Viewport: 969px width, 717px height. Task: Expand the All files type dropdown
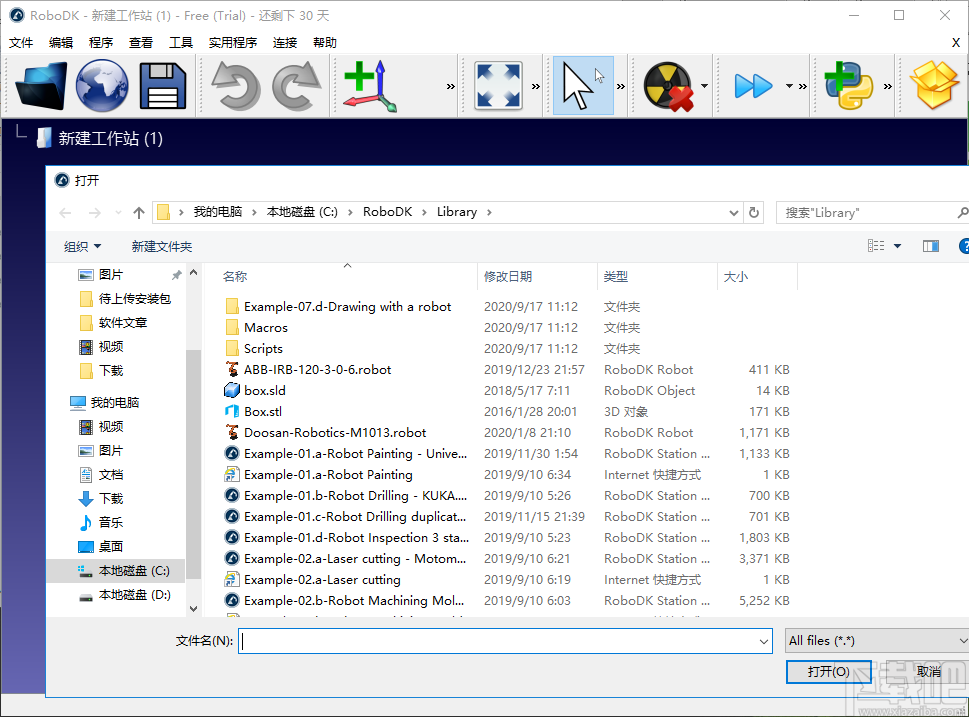[x=878, y=641]
